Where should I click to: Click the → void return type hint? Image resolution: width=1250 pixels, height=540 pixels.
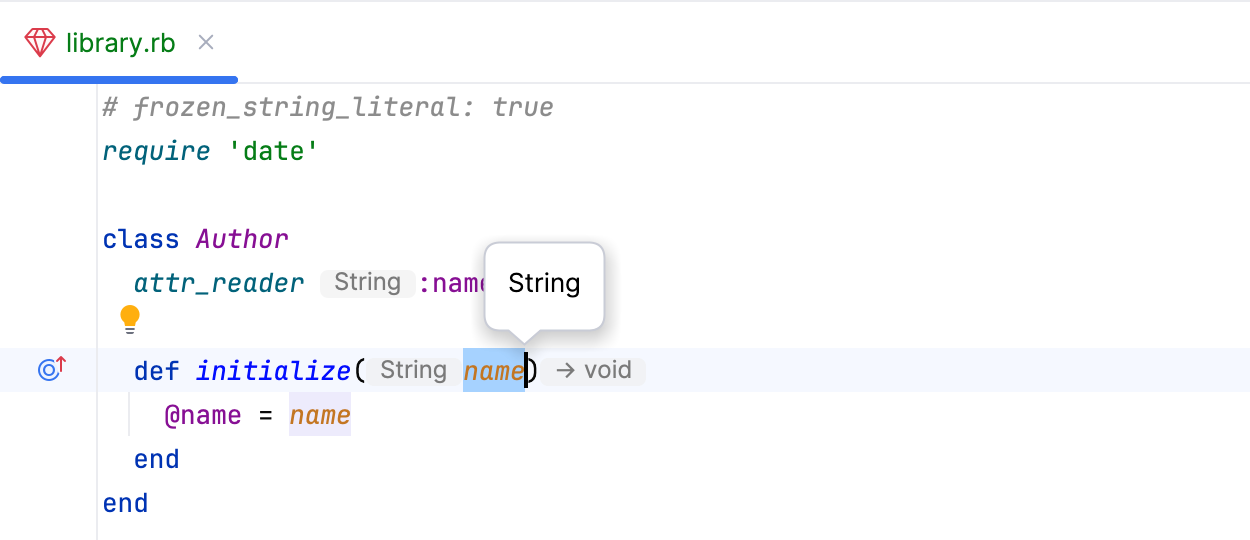[x=594, y=370]
